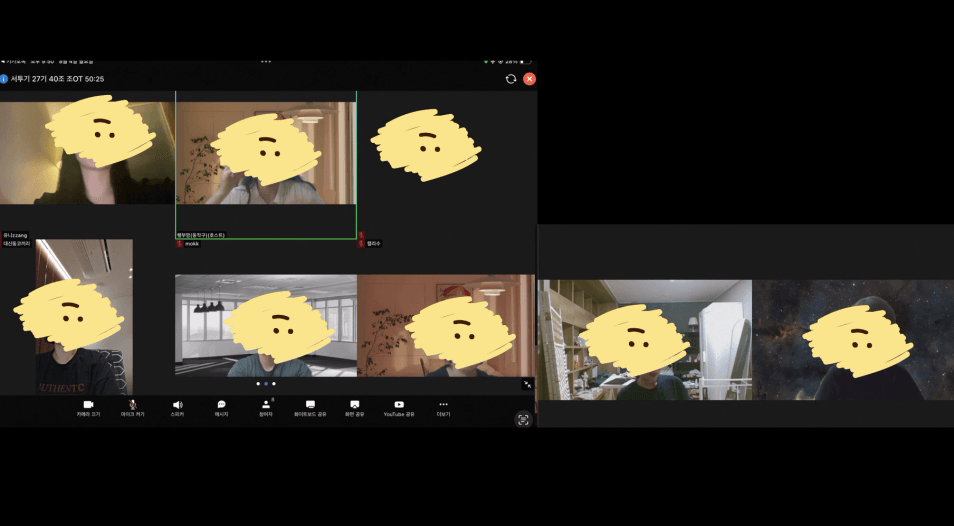Start 화면 공유 screen sharing
The height and width of the screenshot is (526, 954).
(x=355, y=406)
